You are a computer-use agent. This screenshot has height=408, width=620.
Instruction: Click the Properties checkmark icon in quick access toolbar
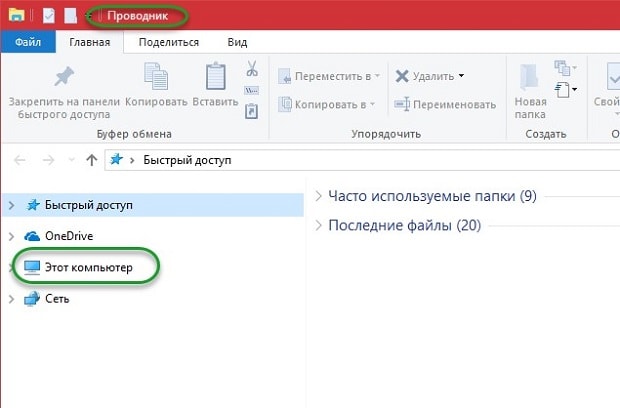coord(49,15)
